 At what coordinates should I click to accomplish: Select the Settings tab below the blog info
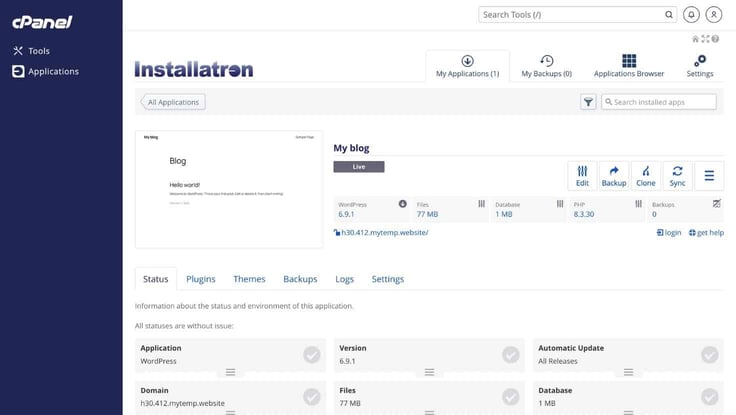click(388, 279)
